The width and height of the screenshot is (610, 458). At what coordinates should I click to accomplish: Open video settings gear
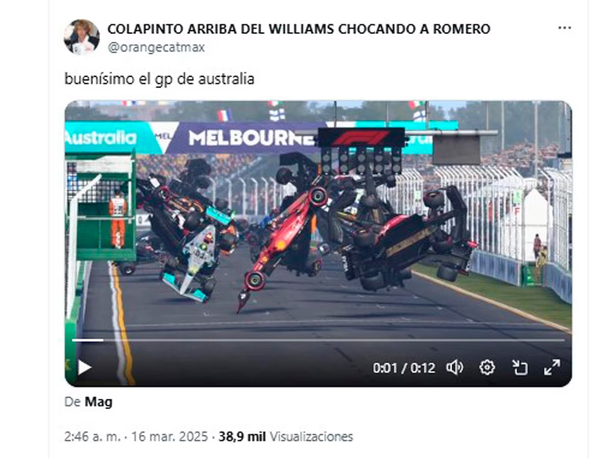487,367
